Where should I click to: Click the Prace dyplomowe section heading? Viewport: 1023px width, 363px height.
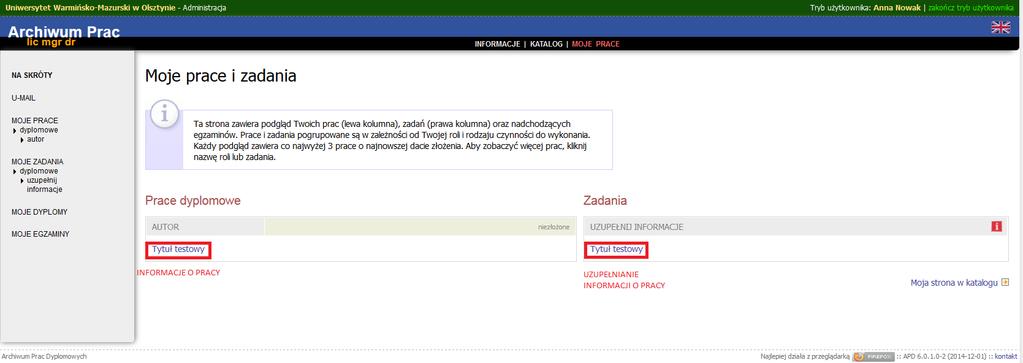[192, 200]
